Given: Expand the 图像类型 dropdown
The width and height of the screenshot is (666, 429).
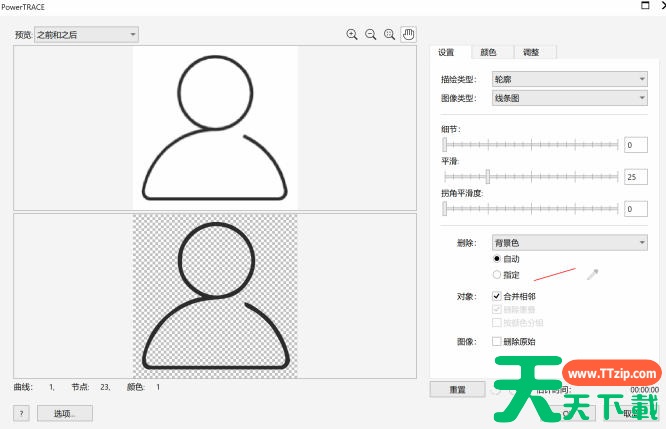Looking at the screenshot, I should click(x=569, y=98).
